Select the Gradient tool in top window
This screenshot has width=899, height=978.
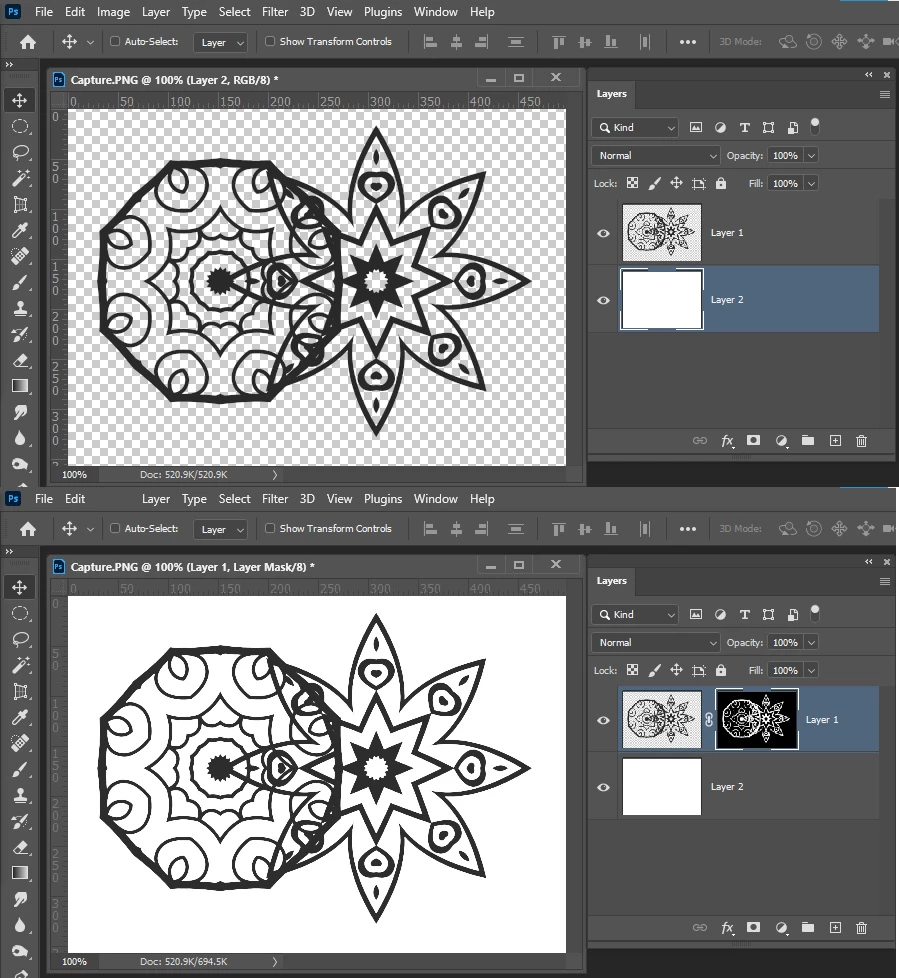(x=20, y=386)
